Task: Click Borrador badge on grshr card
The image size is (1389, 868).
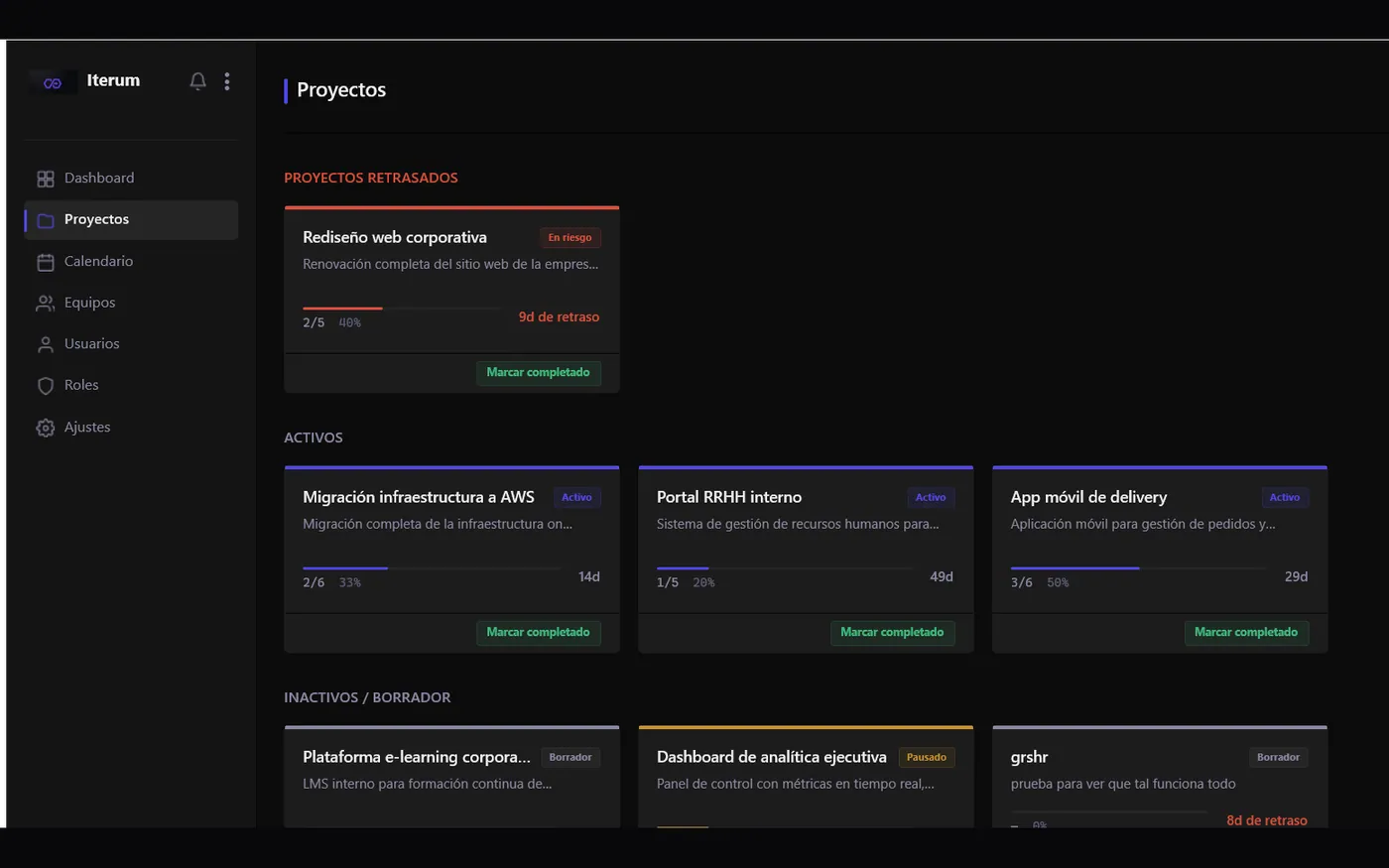Action: (1279, 758)
